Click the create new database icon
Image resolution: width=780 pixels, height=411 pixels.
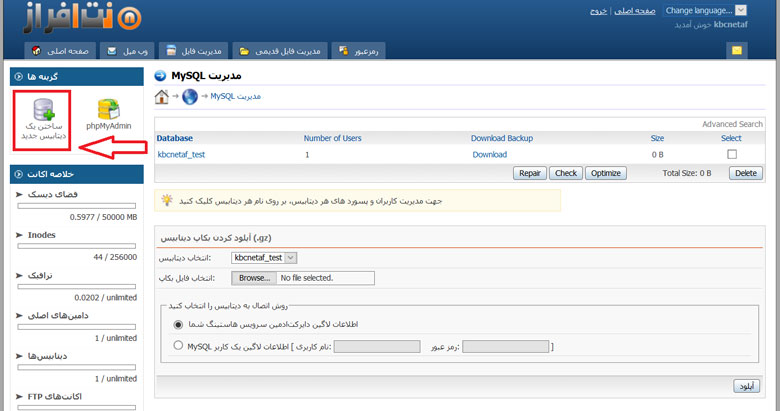coord(44,110)
